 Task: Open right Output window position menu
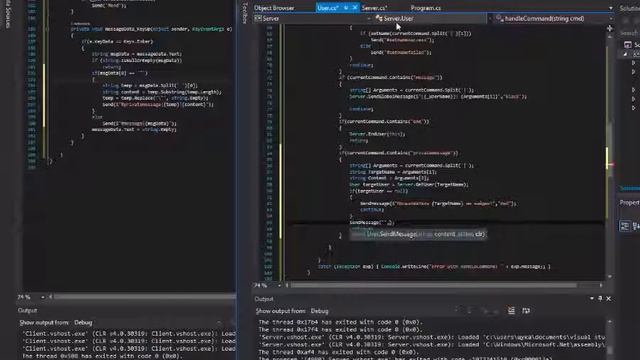(x=591, y=299)
